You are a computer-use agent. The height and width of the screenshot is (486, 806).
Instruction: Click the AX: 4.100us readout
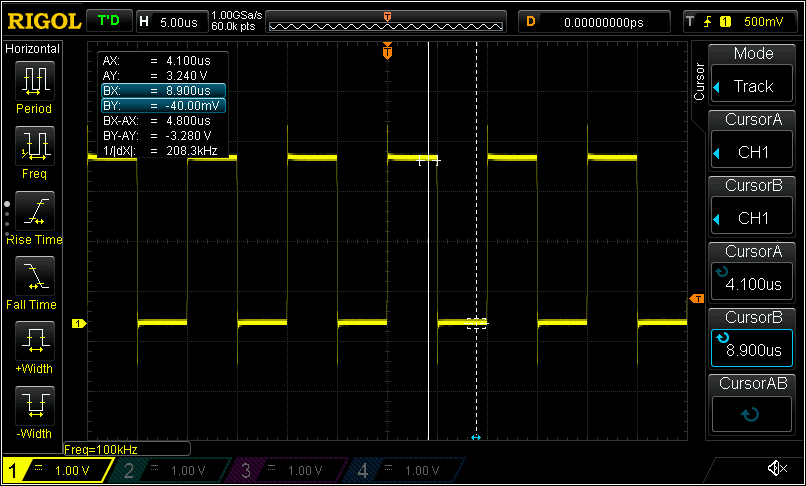157,61
